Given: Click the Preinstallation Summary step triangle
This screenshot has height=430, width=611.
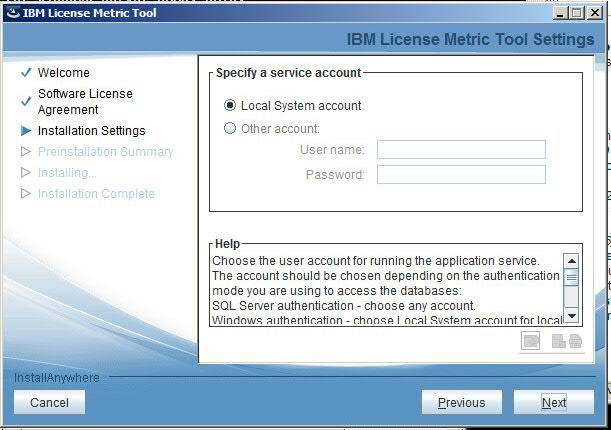Looking at the screenshot, I should [x=26, y=152].
